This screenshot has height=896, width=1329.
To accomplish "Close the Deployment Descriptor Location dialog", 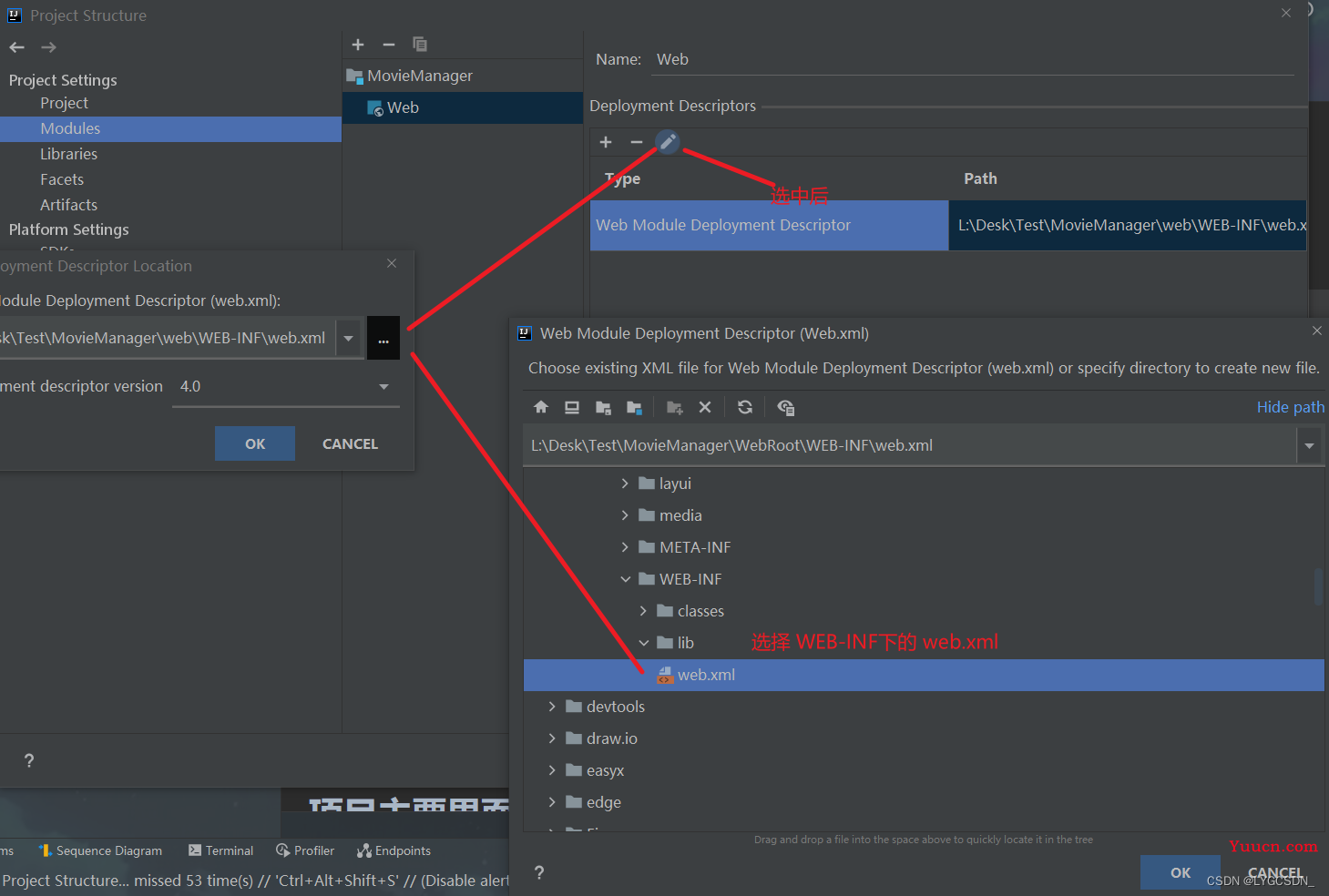I will 392,263.
